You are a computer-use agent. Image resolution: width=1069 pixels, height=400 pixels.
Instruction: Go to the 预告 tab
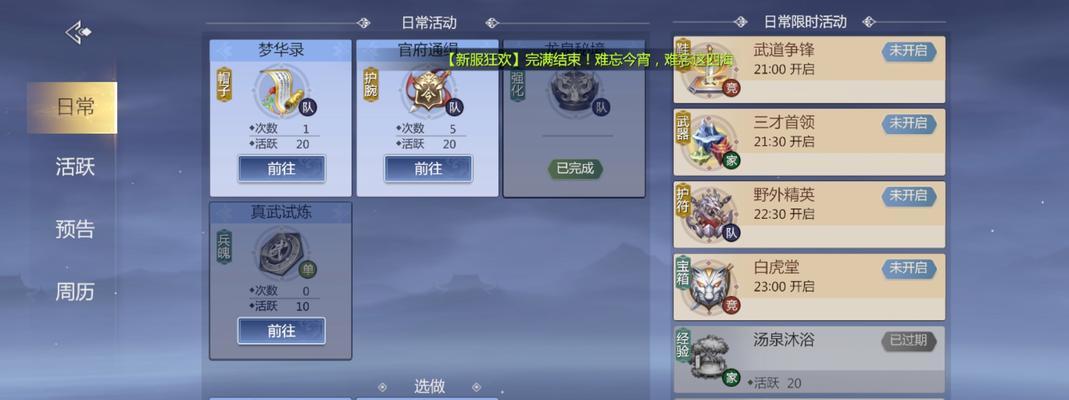click(x=75, y=228)
